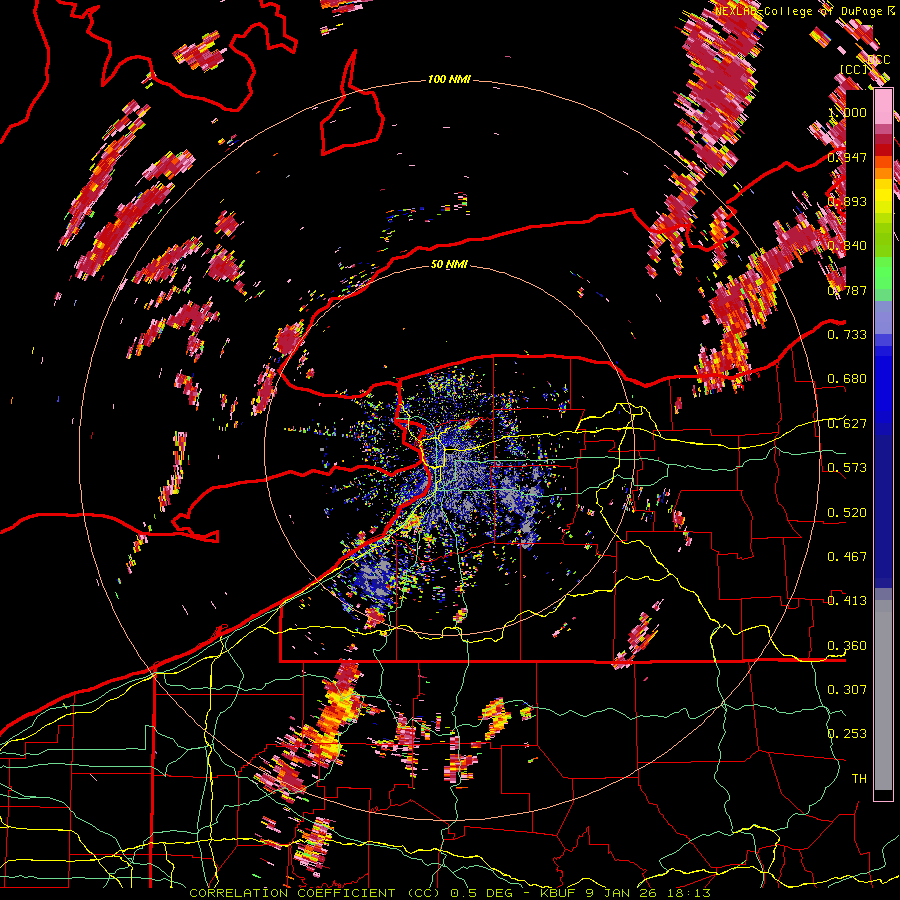Viewport: 900px width, 900px height.
Task: Pick the gray color bar segment near 0.307
Action: [883, 695]
